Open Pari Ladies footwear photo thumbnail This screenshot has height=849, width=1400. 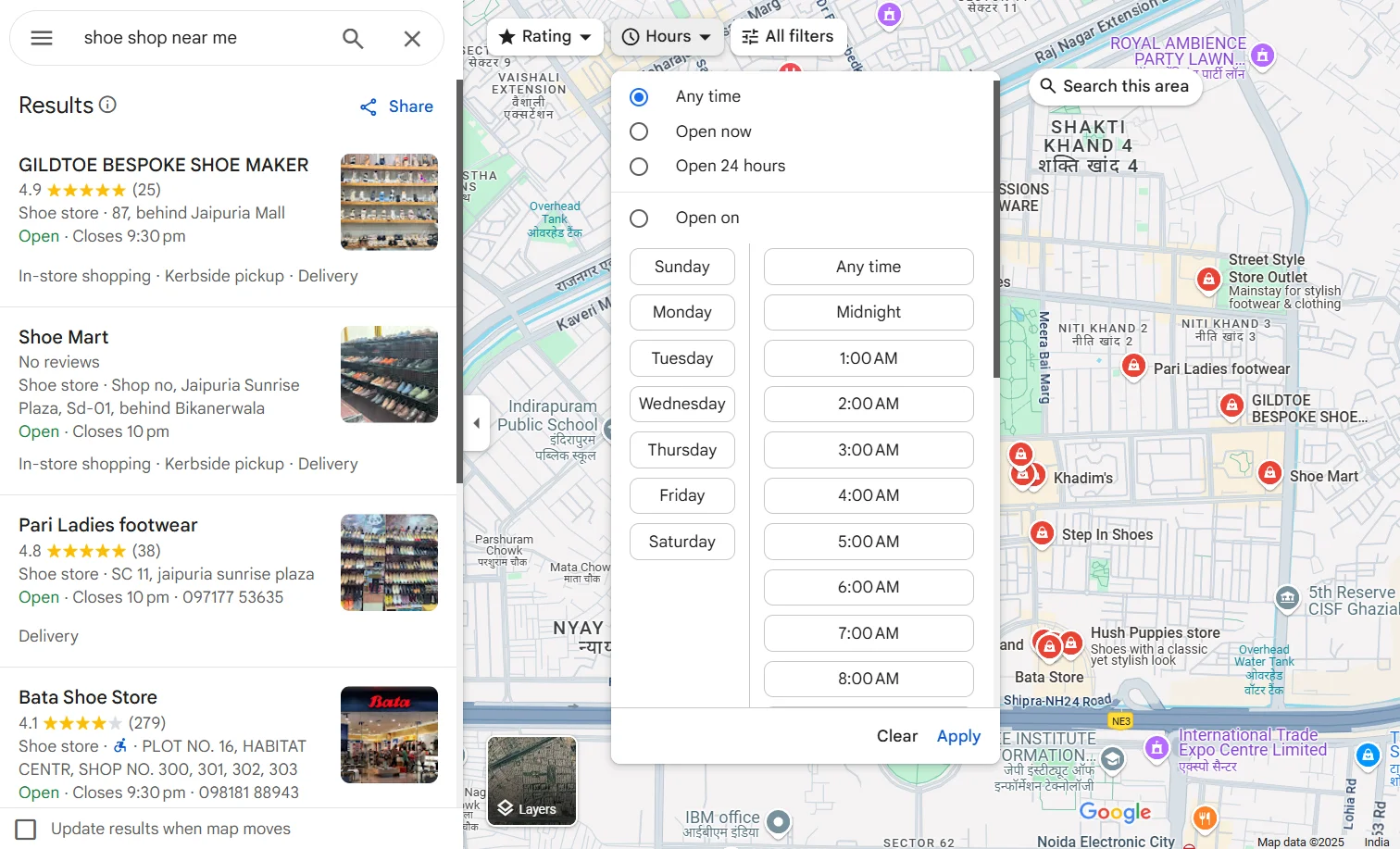click(x=389, y=562)
